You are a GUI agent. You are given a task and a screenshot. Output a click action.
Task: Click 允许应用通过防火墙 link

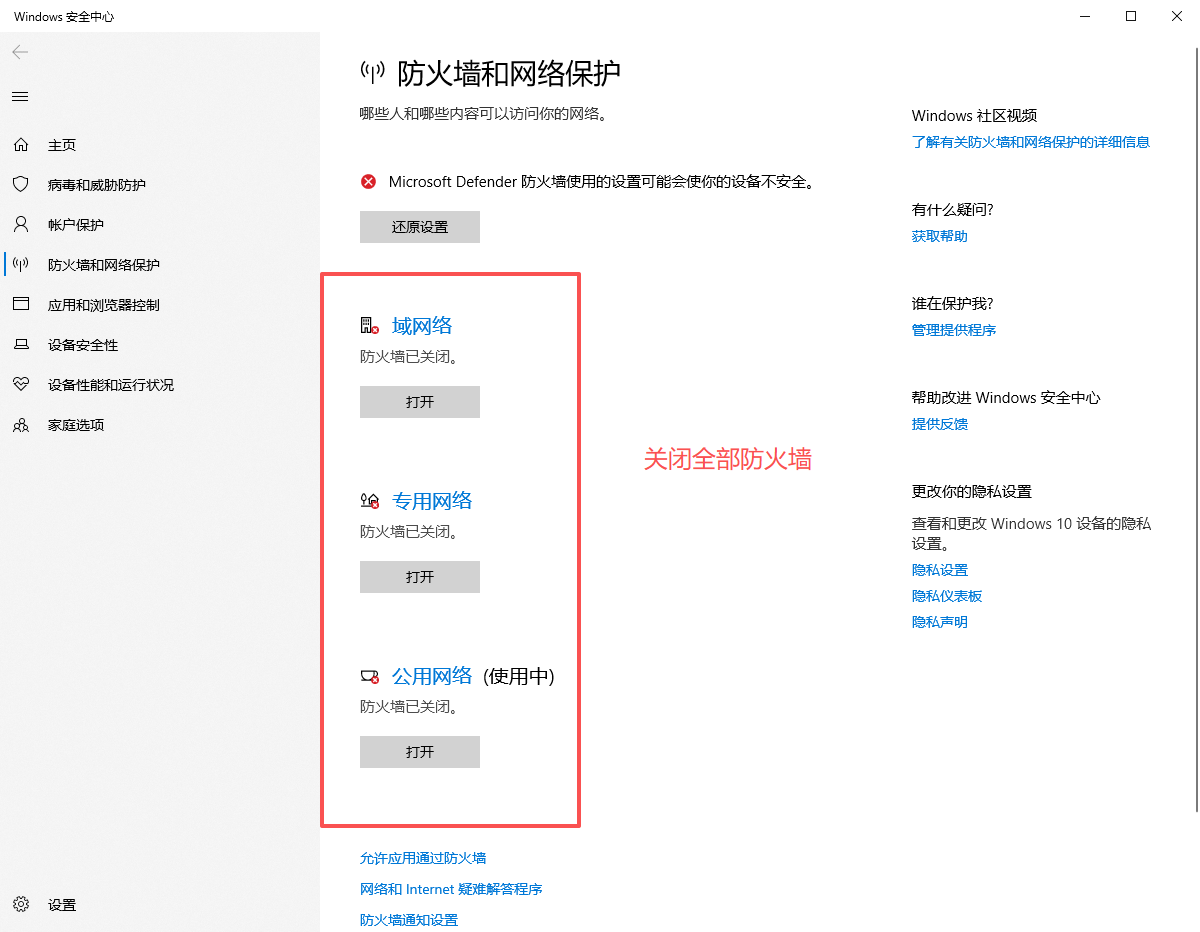tap(423, 858)
